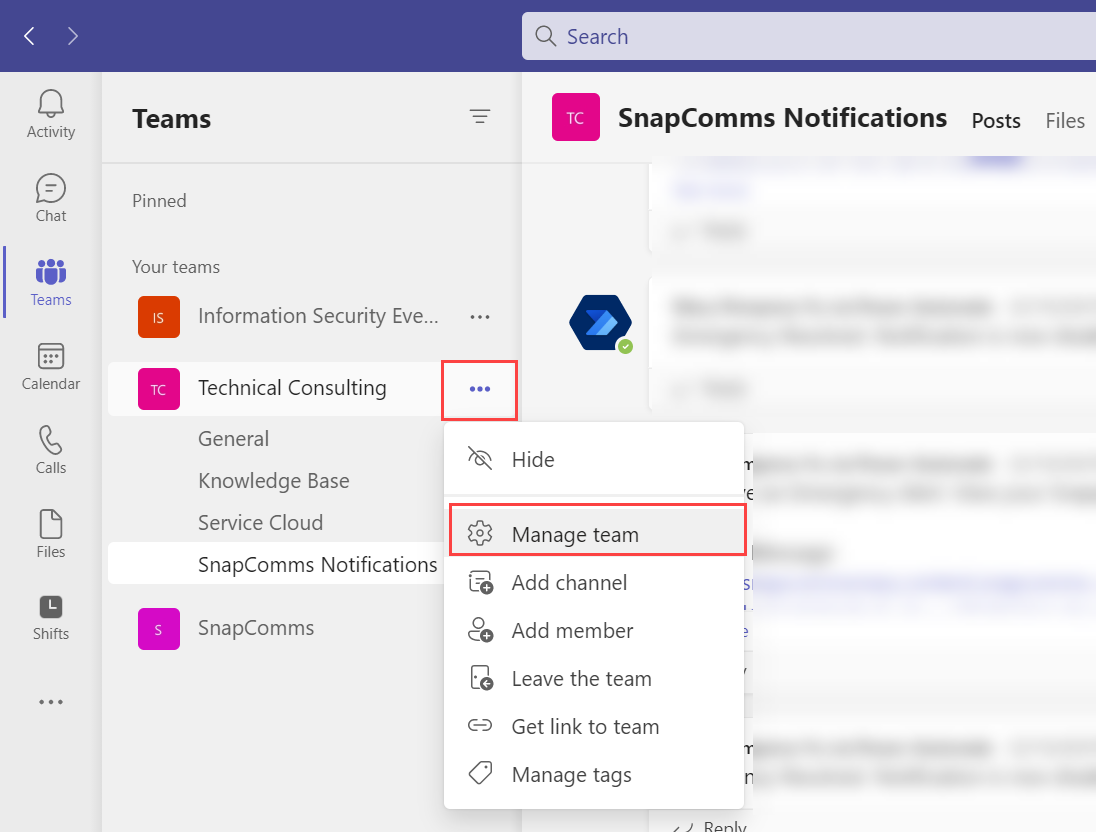Open the Activity bell in sidebar

point(51,114)
